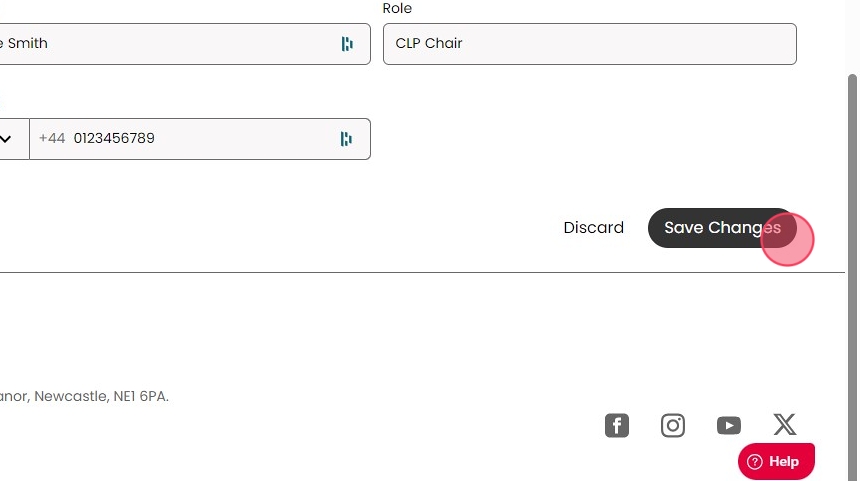The height and width of the screenshot is (481, 860).
Task: Click the +44 dialing prefix
Action: click(x=52, y=139)
